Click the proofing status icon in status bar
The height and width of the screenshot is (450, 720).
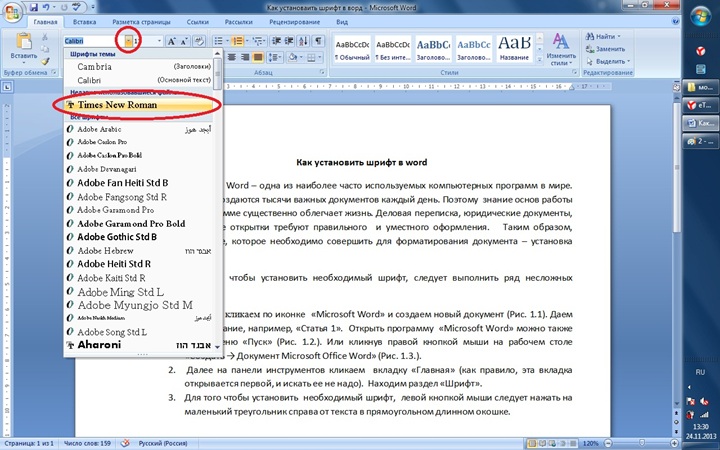click(125, 444)
